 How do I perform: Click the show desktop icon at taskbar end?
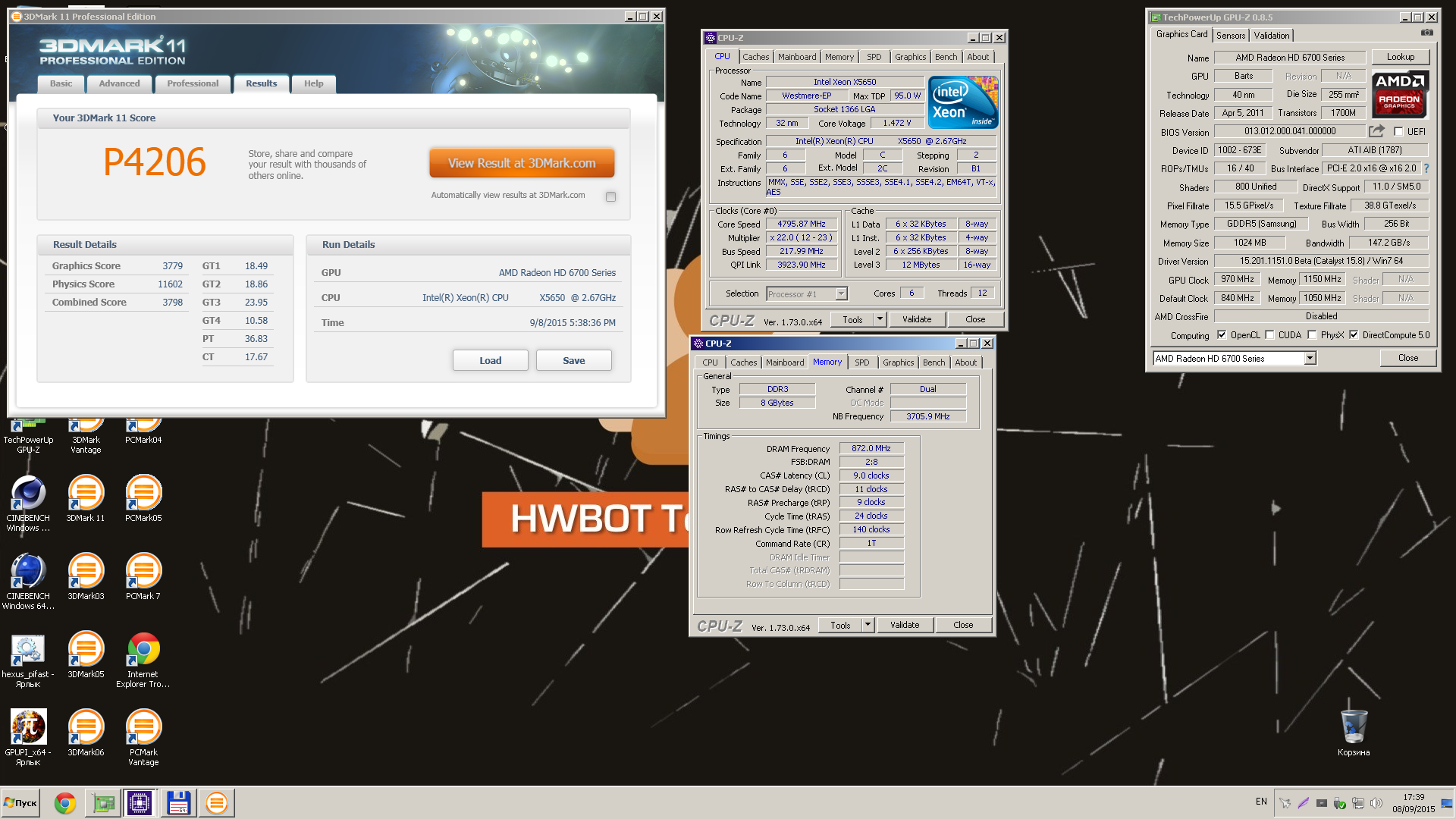(1447, 803)
